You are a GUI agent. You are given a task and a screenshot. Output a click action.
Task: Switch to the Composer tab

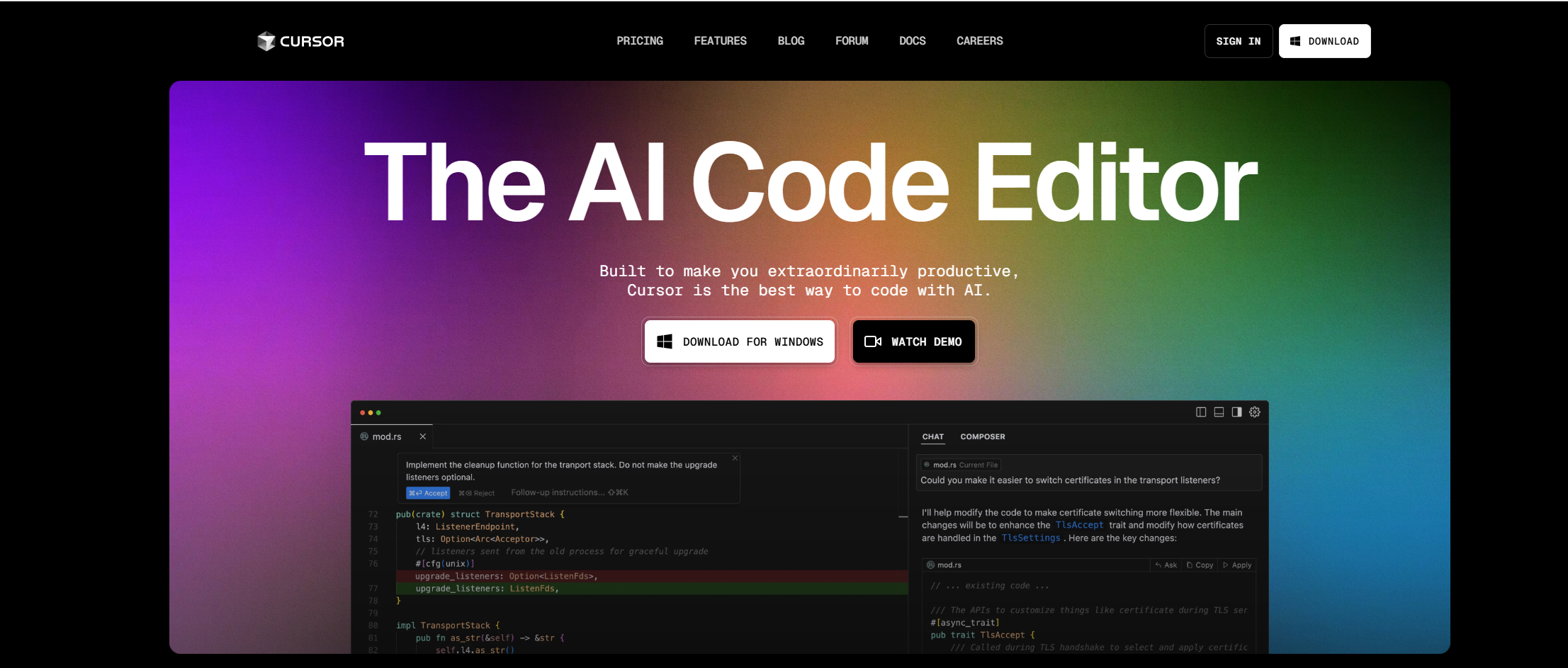tap(983, 437)
